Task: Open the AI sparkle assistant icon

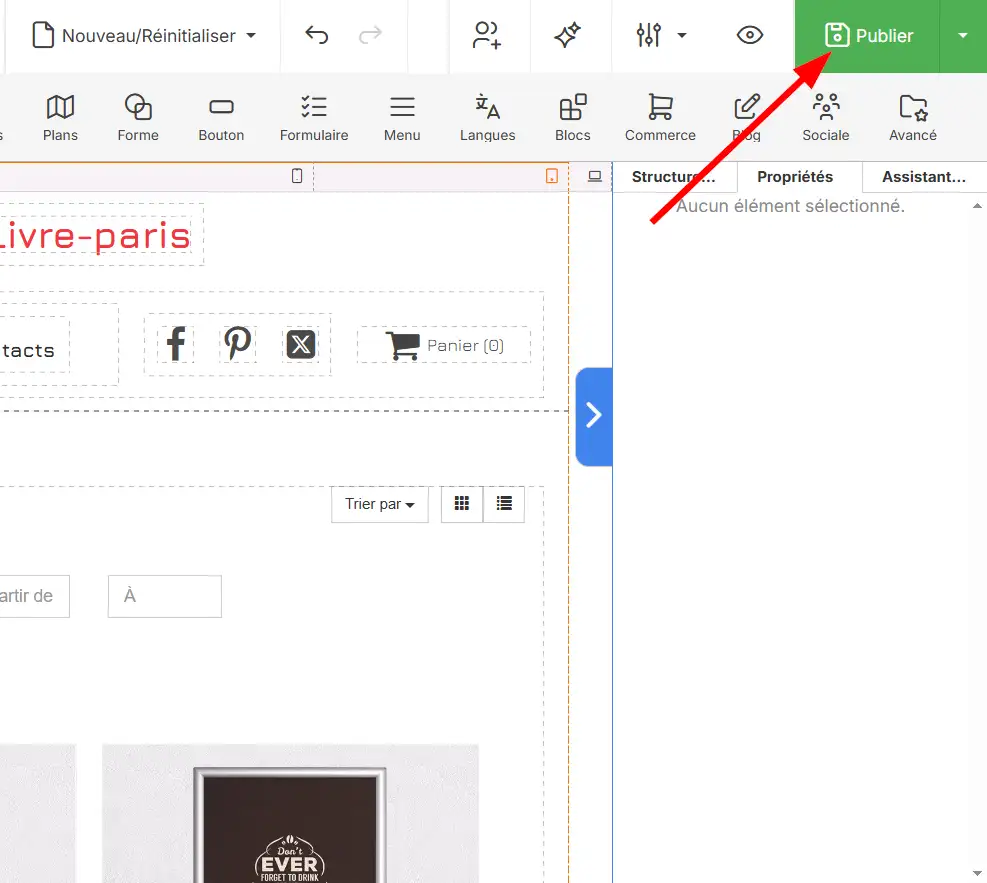Action: coord(567,35)
